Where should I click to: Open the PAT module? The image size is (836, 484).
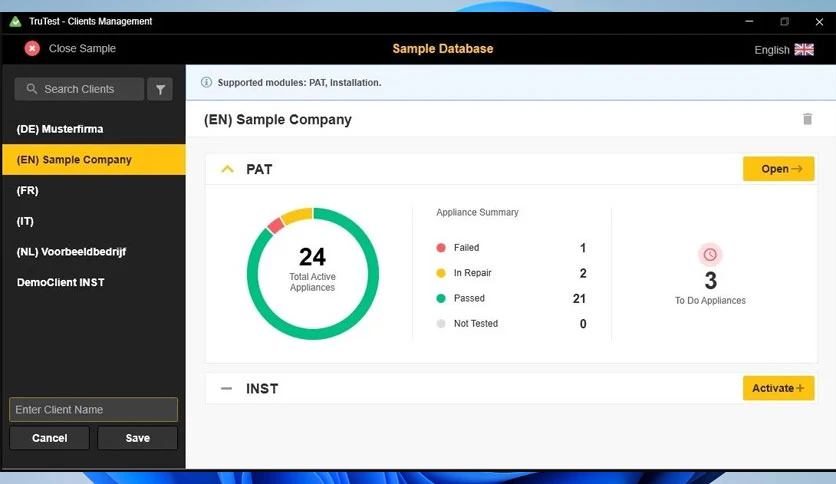tap(778, 169)
